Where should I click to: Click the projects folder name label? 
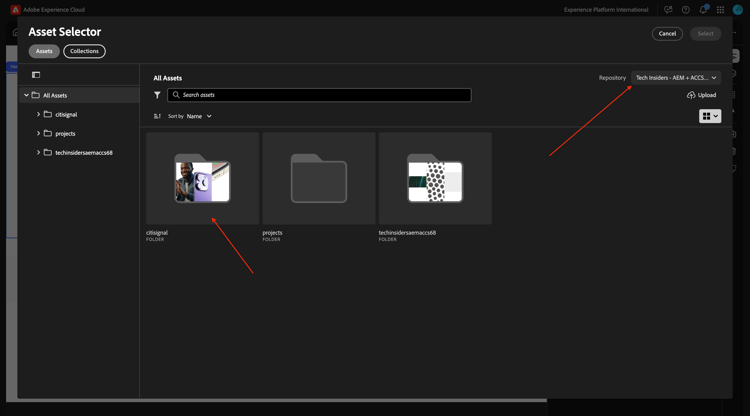click(272, 233)
